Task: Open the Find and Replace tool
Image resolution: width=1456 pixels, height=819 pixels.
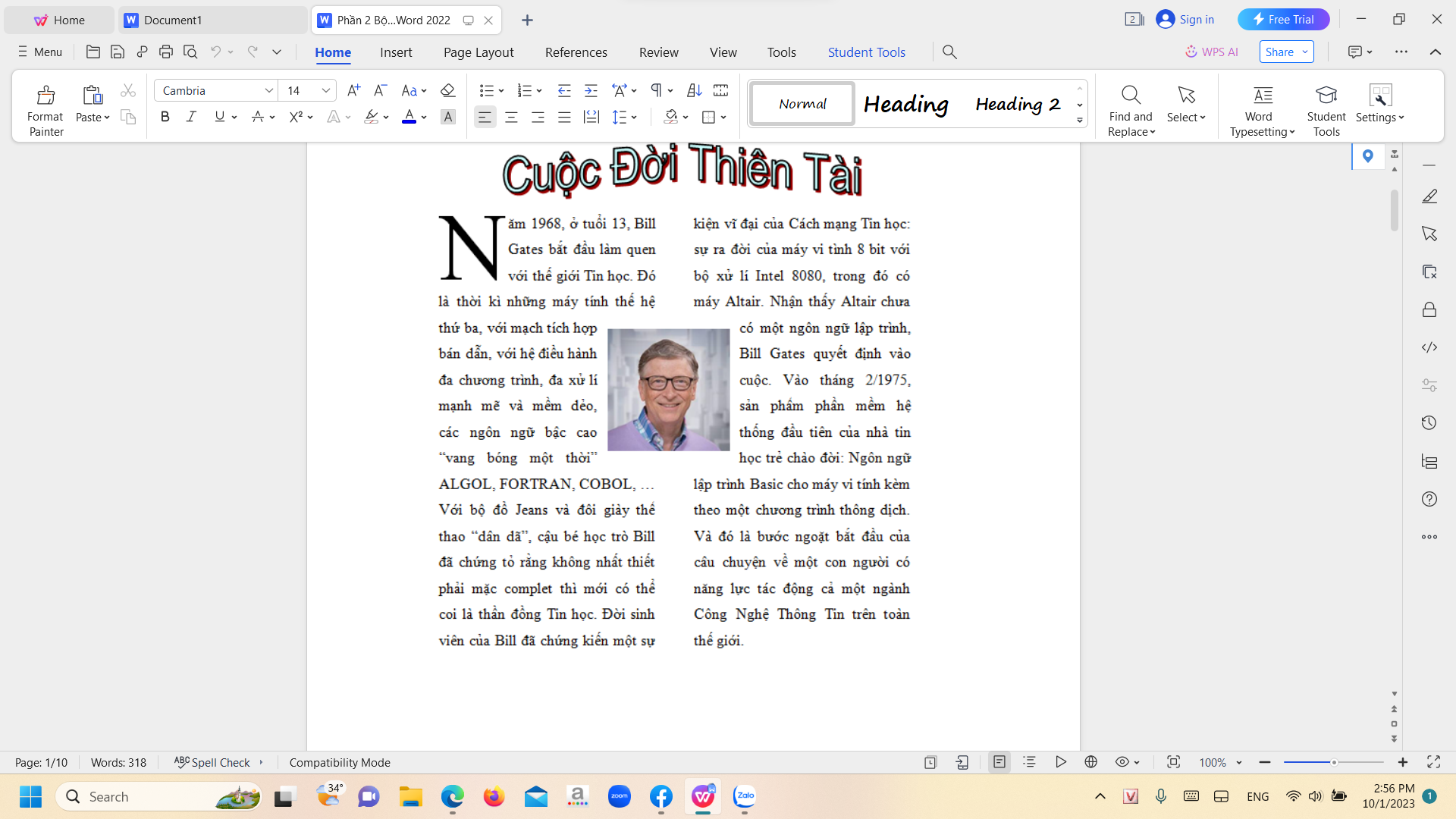Action: point(1131,110)
